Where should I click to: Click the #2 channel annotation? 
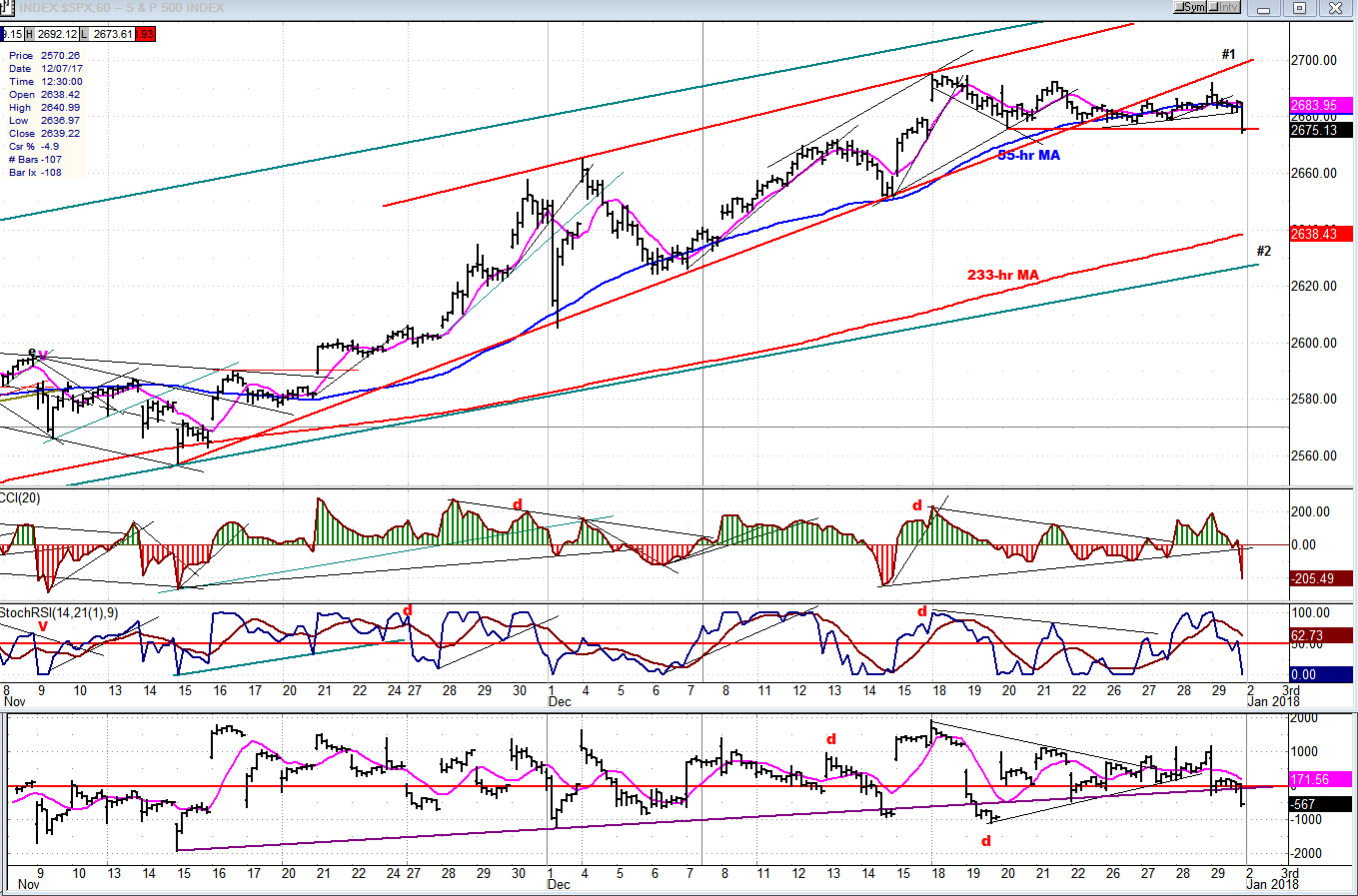coord(1263,251)
